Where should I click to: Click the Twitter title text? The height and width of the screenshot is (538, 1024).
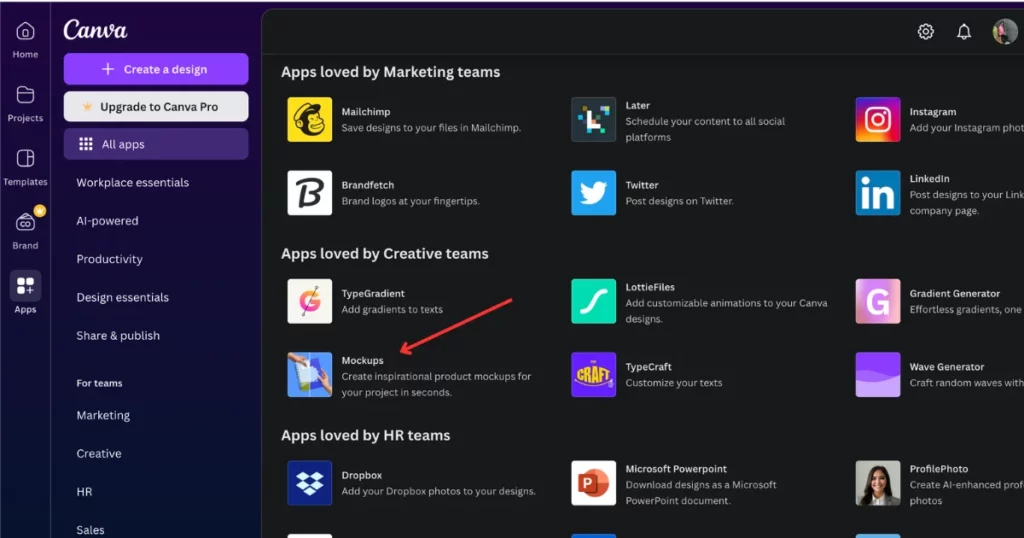point(642,185)
